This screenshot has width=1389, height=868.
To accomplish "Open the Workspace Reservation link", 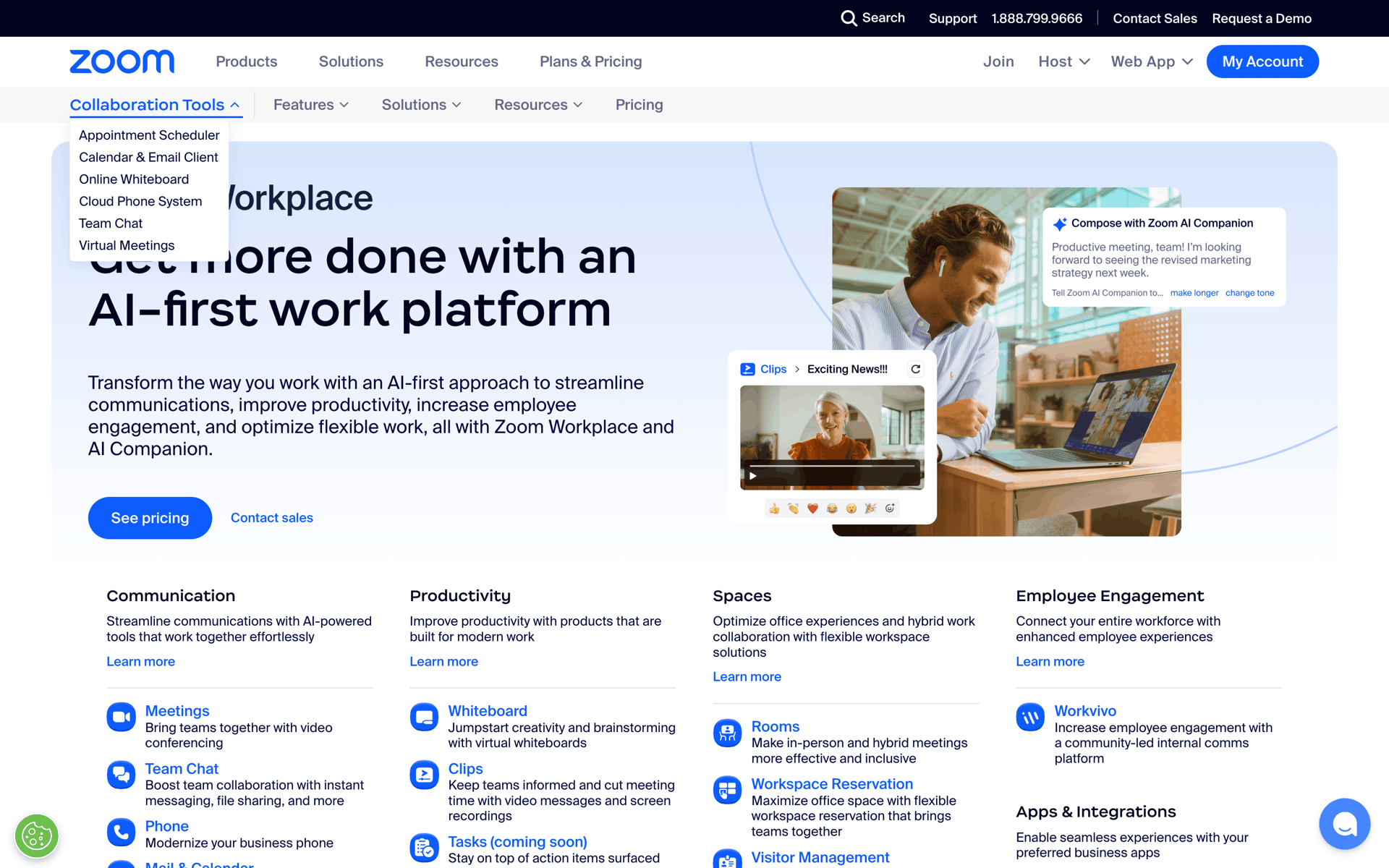I will pos(832,784).
